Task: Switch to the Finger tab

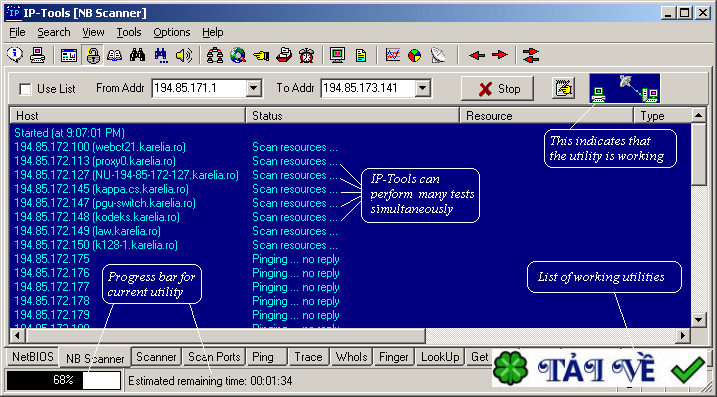Action: (394, 357)
